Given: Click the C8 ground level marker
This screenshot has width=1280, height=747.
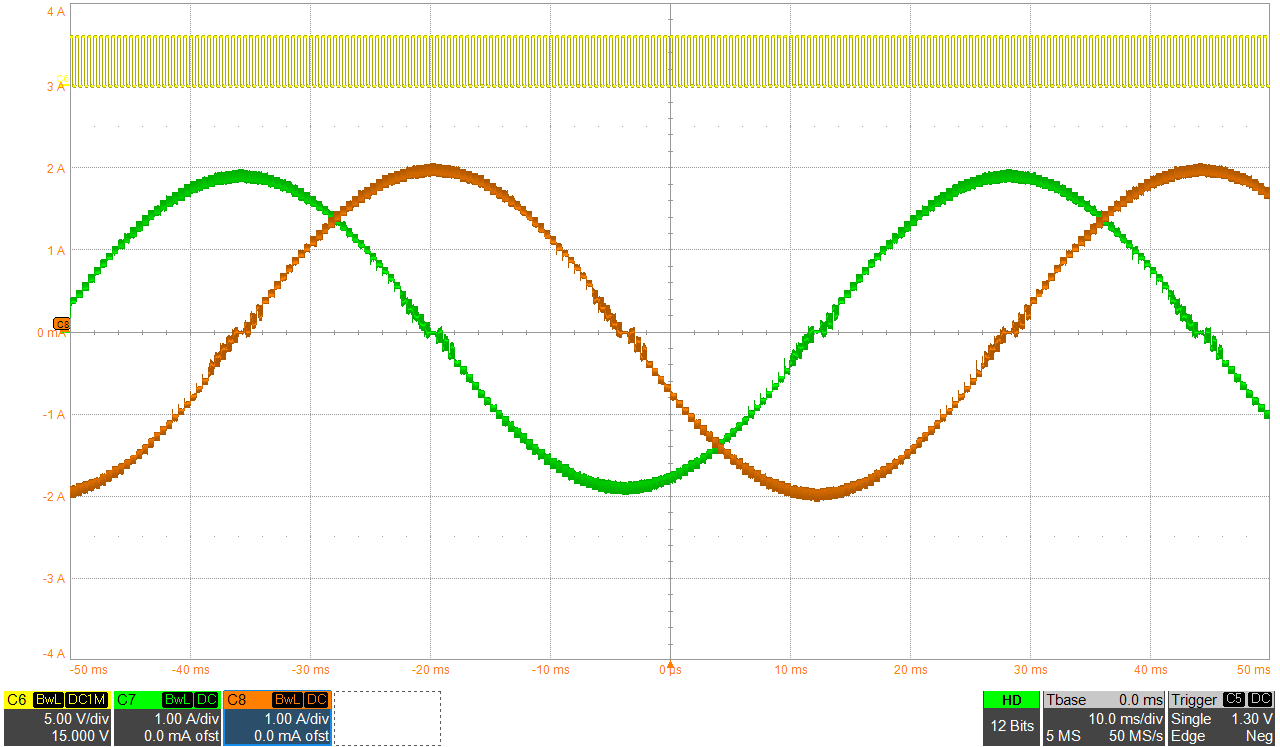Looking at the screenshot, I should [61, 325].
